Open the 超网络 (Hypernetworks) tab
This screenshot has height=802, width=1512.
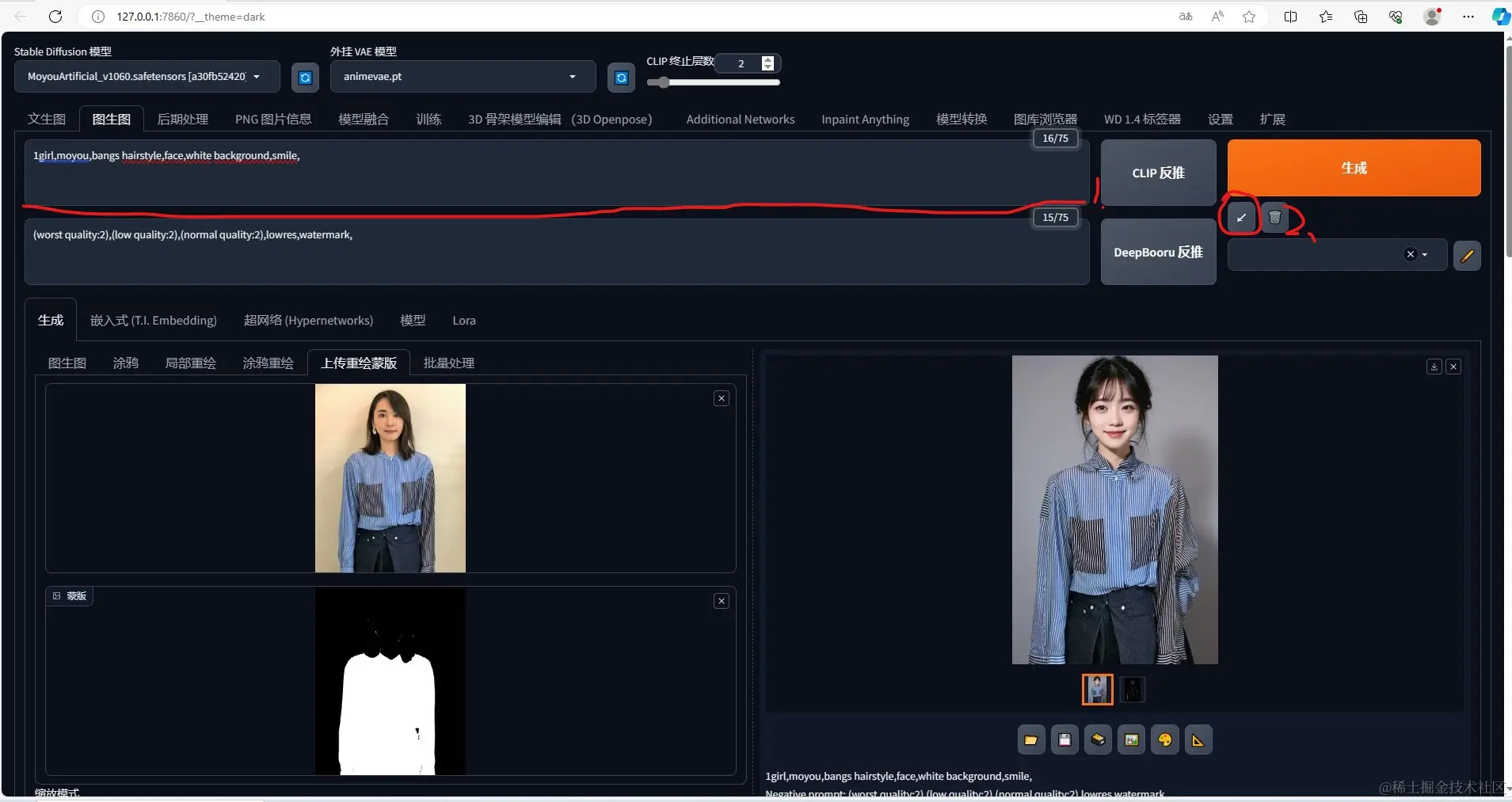pyautogui.click(x=308, y=320)
